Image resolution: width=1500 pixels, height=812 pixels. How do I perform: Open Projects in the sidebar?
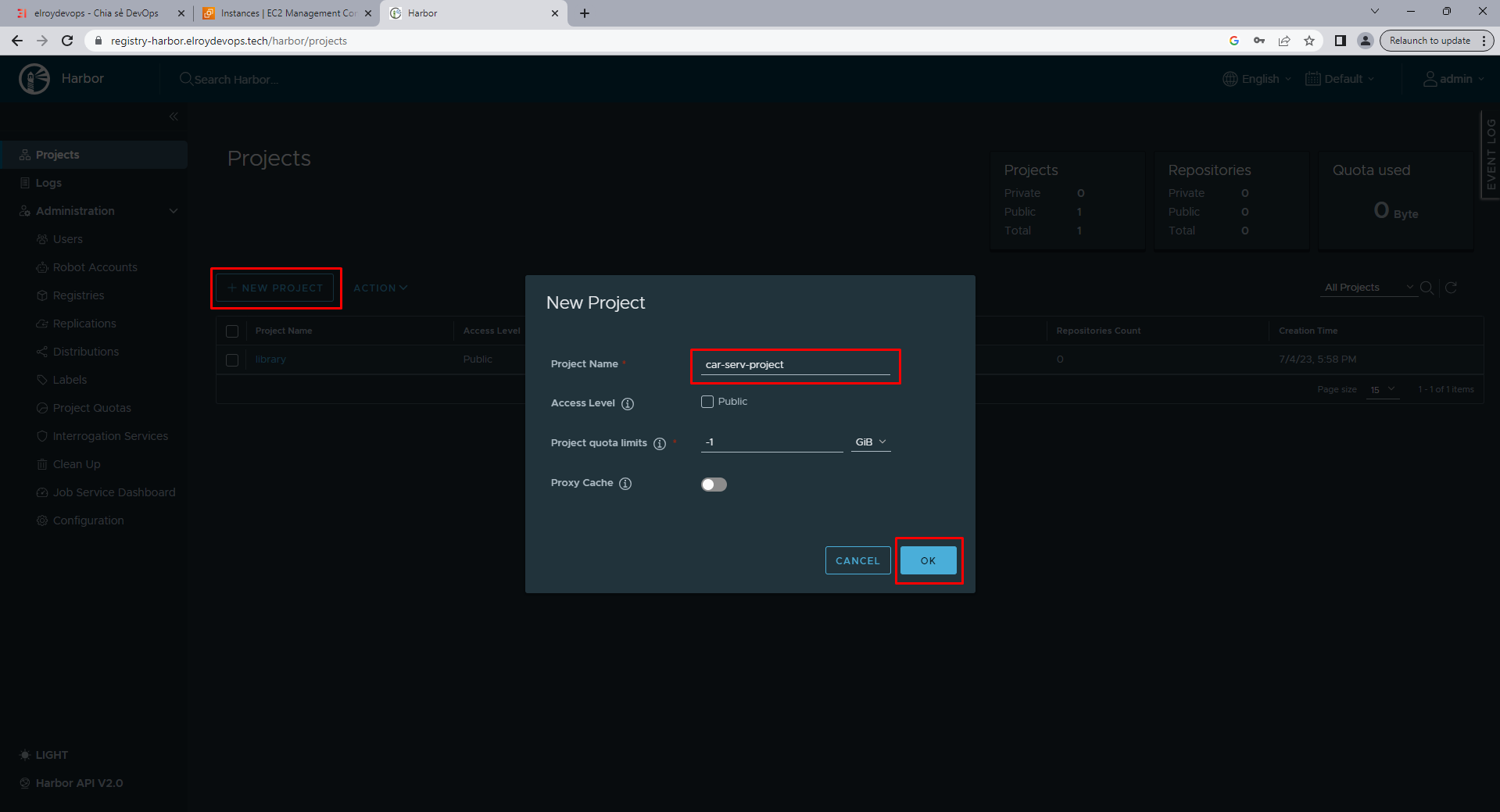(x=94, y=155)
